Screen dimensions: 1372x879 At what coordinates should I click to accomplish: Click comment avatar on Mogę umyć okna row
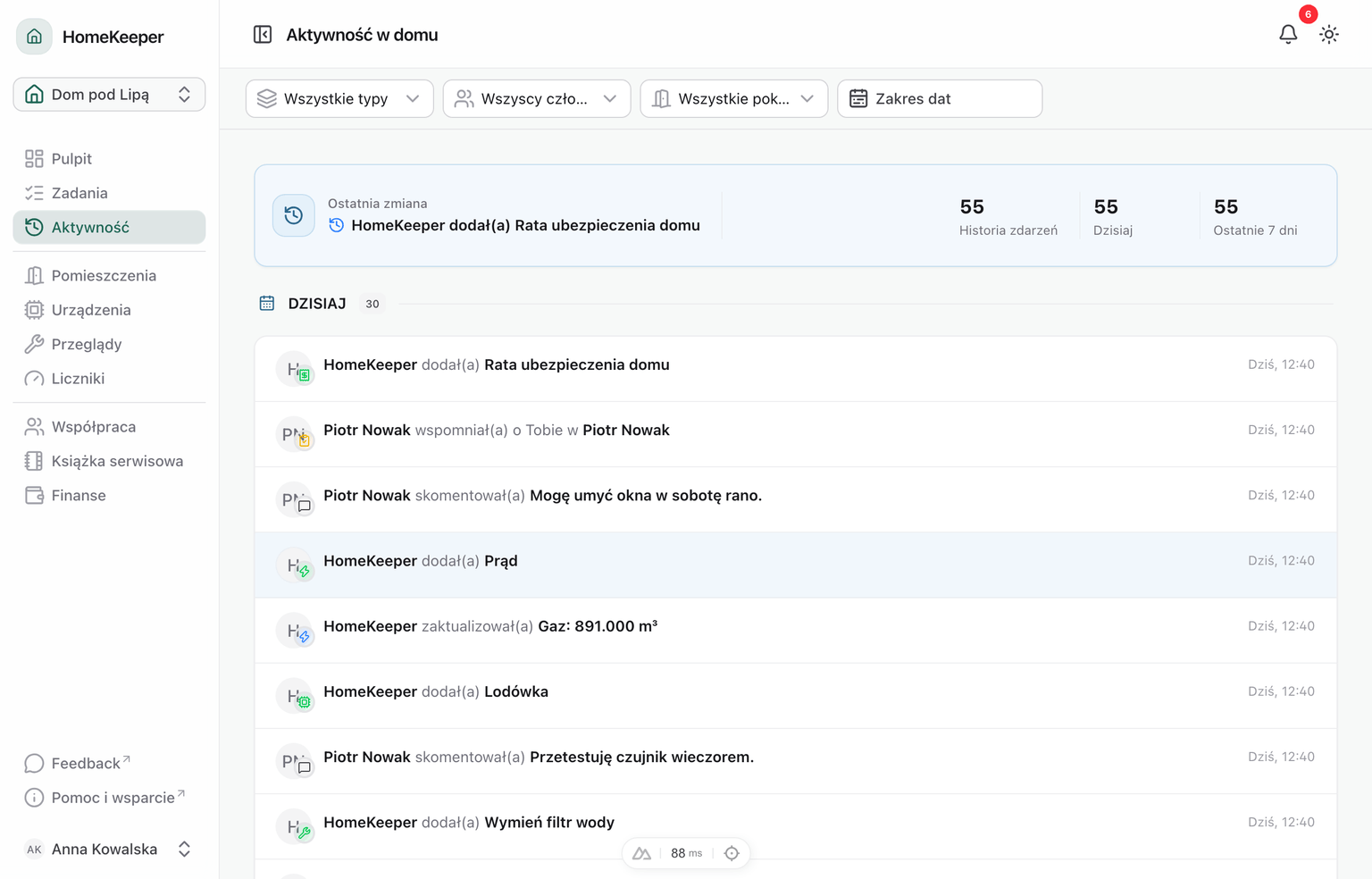pyautogui.click(x=294, y=499)
